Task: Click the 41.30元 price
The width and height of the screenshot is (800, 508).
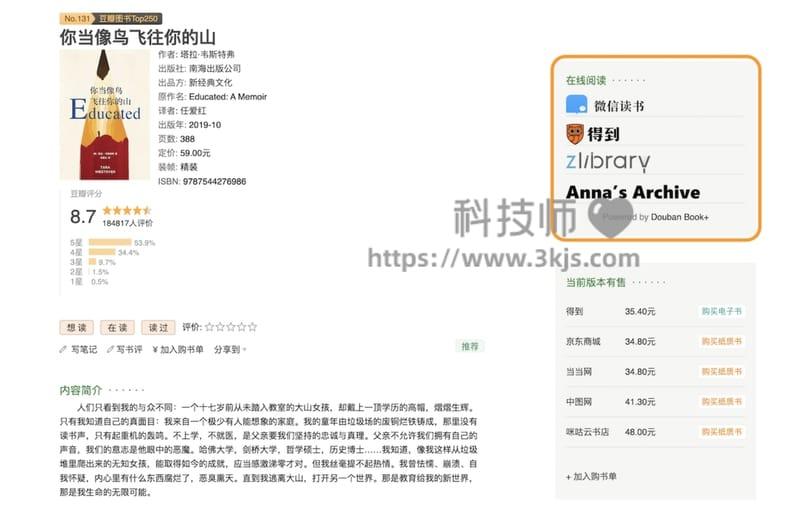Action: 640,401
